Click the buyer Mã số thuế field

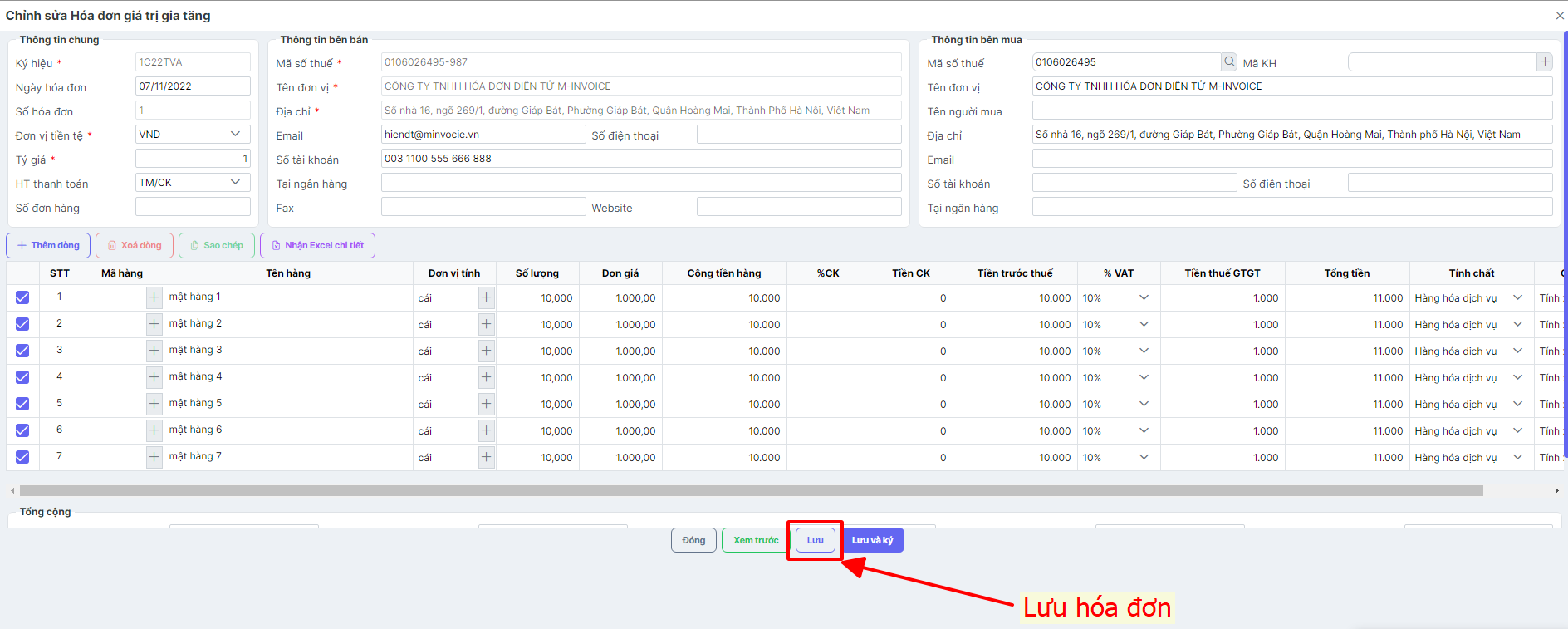click(1126, 62)
